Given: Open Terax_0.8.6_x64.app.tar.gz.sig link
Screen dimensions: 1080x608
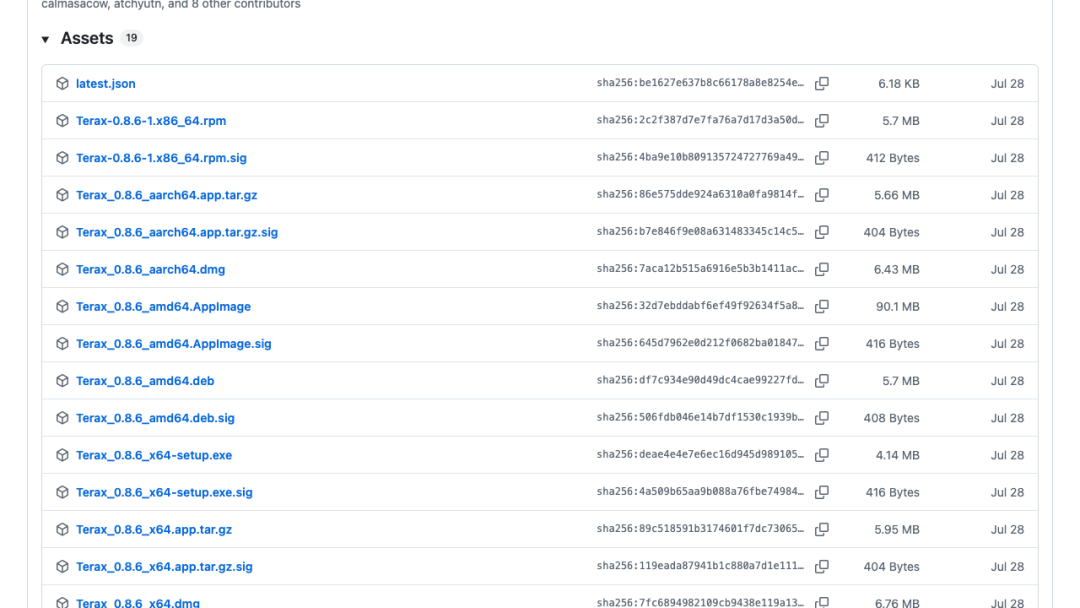Looking at the screenshot, I should tap(164, 567).
